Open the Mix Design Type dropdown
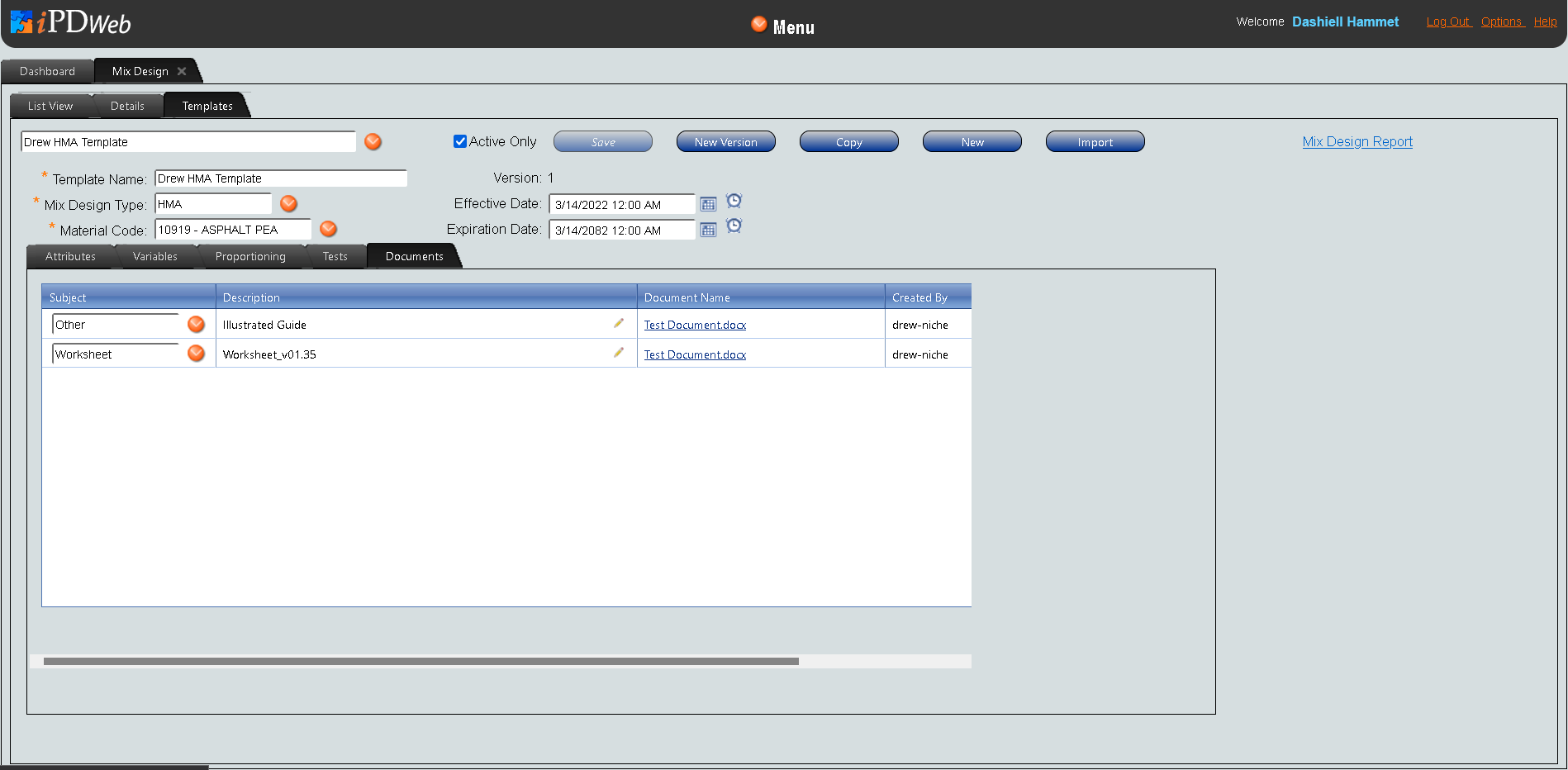Viewport: 1568px width, 770px height. tap(288, 204)
